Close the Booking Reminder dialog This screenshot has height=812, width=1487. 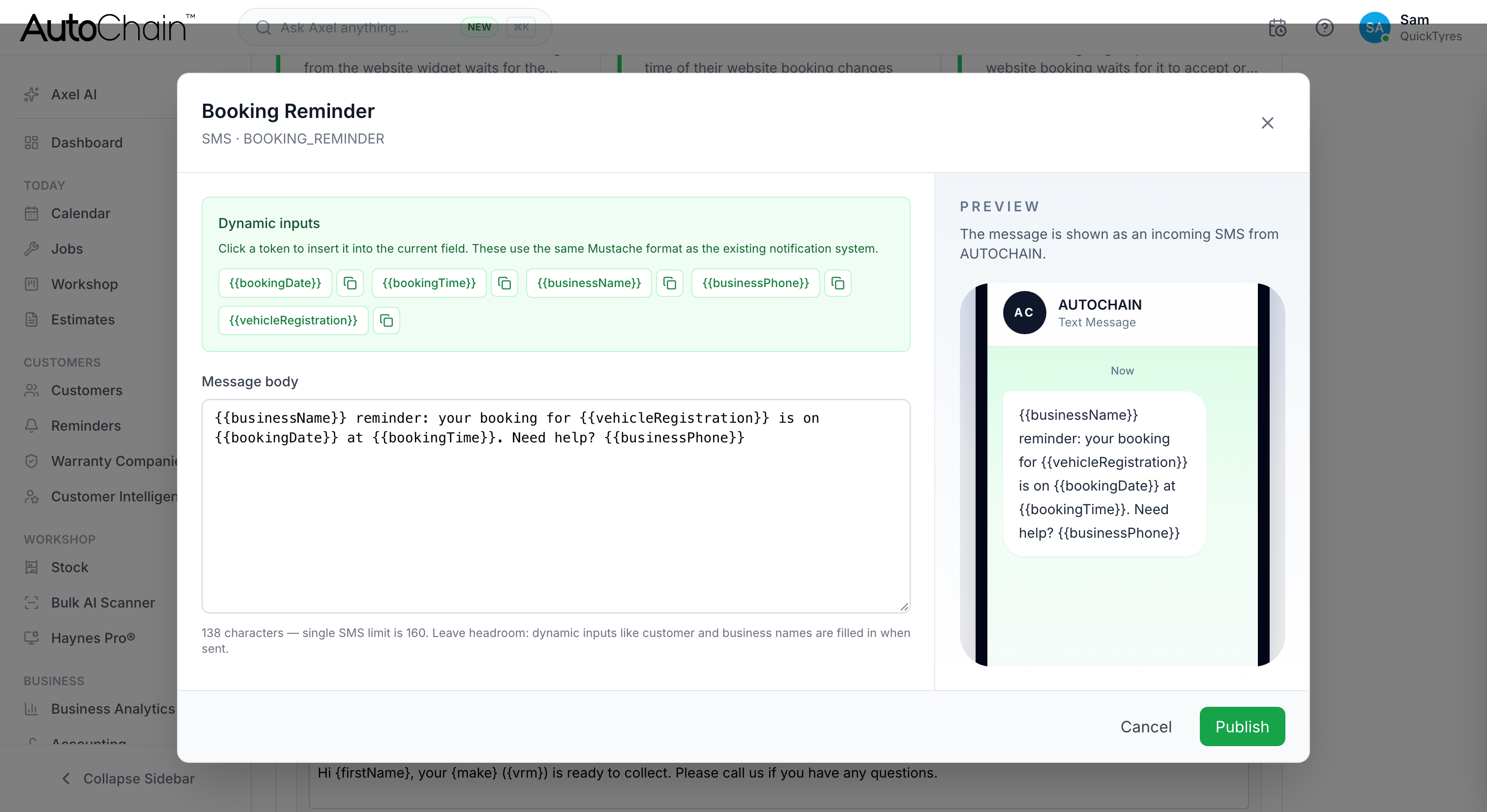coord(1267,123)
